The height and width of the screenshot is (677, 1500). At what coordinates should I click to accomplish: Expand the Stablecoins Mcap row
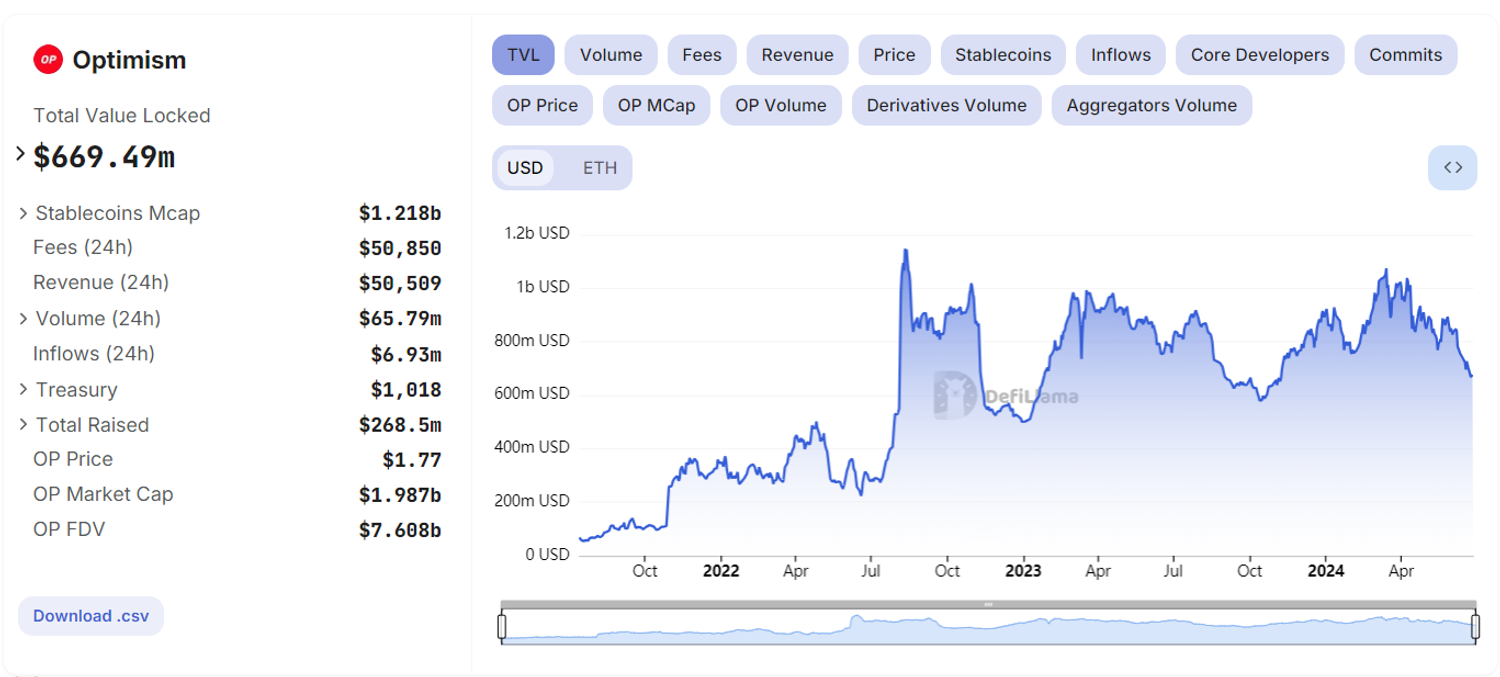pyautogui.click(x=24, y=213)
